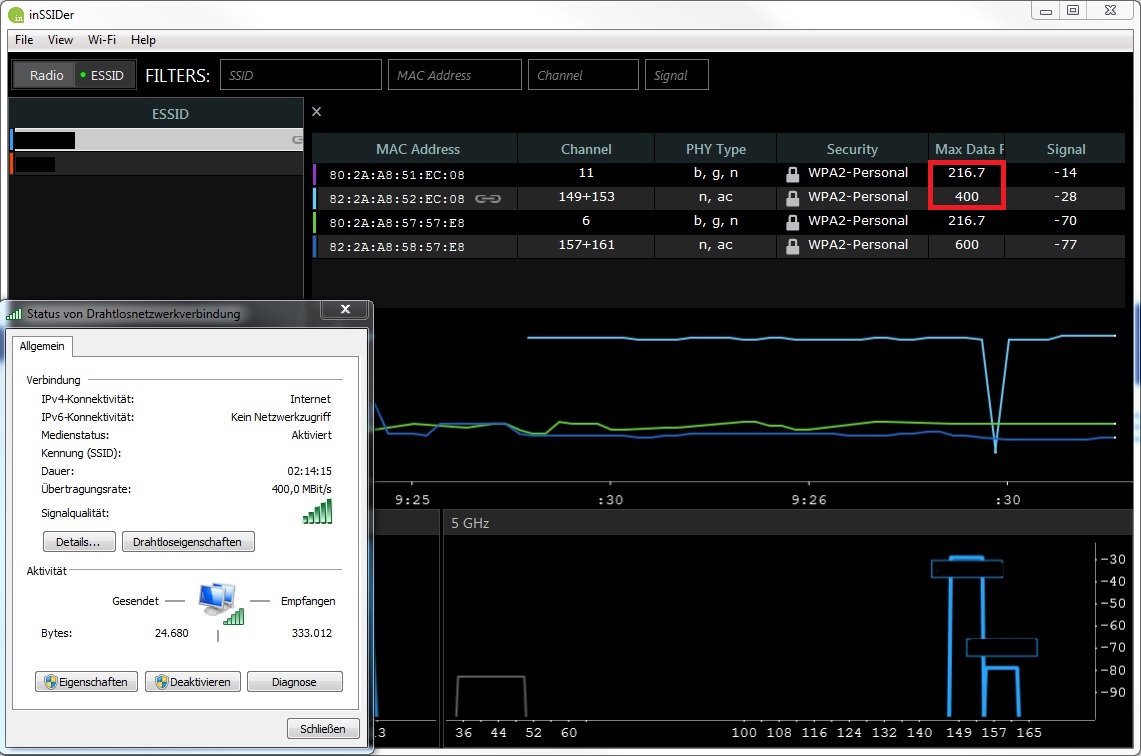Focus the Signal filter field
This screenshot has height=756, width=1141.
[x=677, y=75]
